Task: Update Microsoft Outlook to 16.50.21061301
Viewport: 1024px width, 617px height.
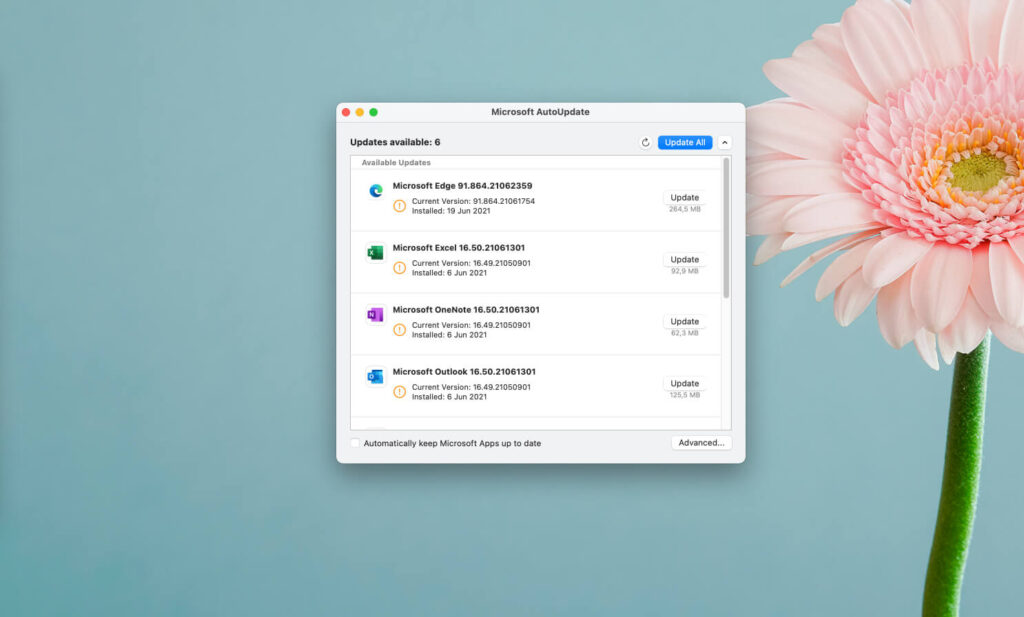Action: point(685,383)
